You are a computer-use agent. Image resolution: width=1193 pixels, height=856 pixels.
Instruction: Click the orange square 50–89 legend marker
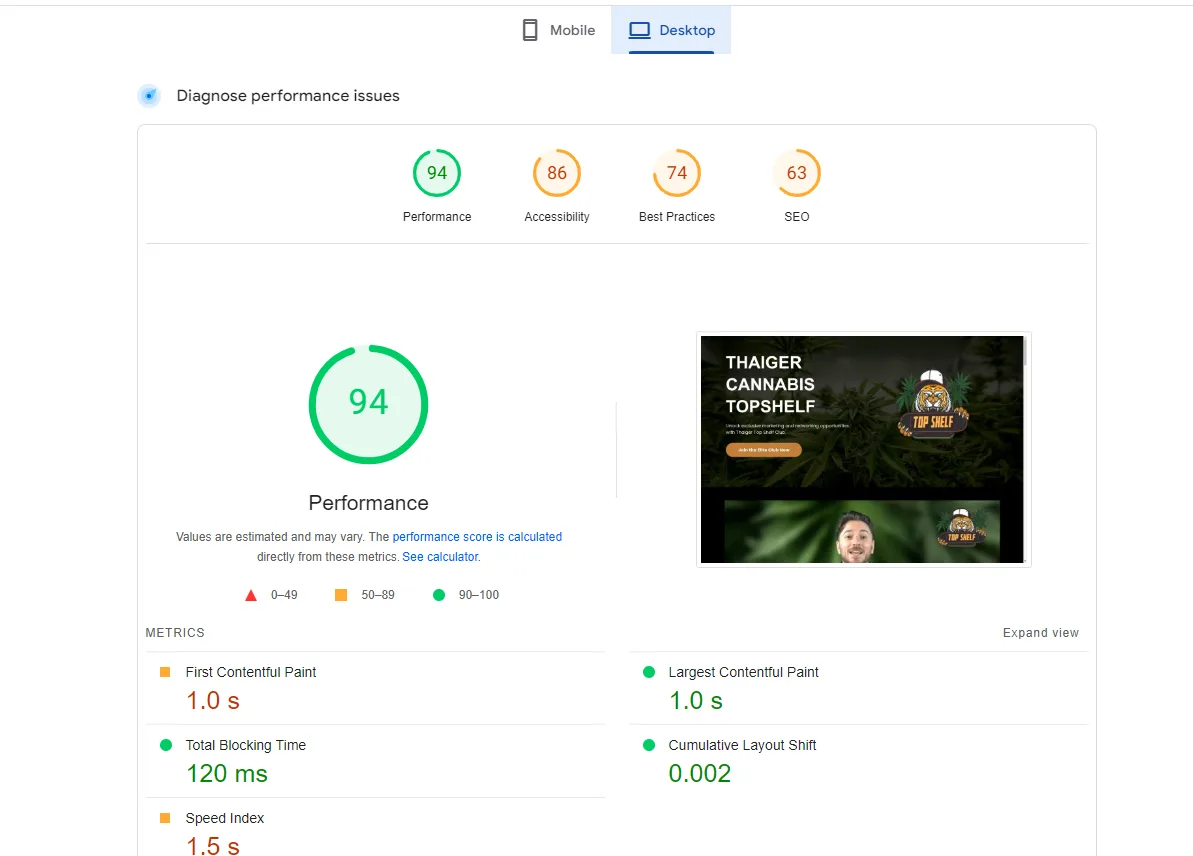point(341,595)
